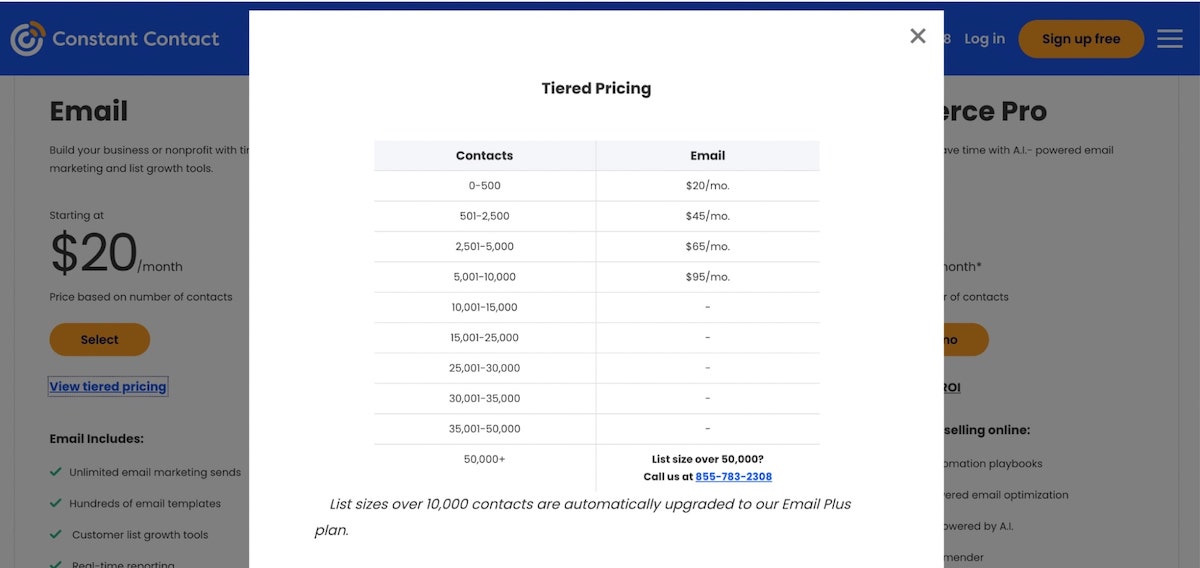This screenshot has width=1200, height=568.
Task: Open the Log in page
Action: [x=984, y=39]
